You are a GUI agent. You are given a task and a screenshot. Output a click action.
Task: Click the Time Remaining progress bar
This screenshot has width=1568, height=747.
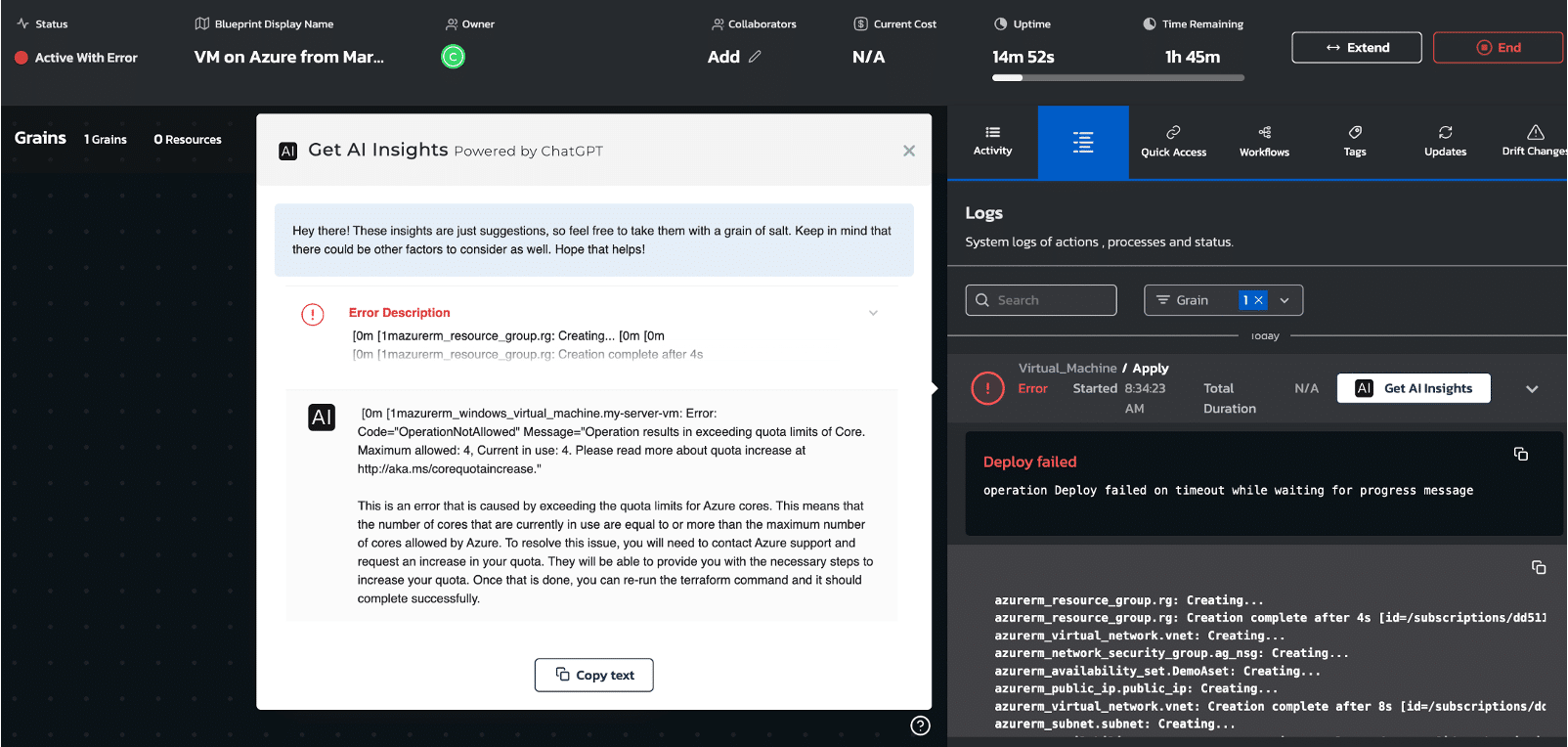tap(1117, 77)
